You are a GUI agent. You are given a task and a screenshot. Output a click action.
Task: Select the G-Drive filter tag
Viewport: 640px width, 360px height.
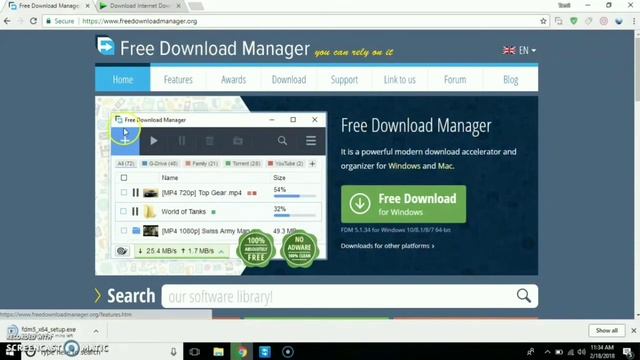pyautogui.click(x=160, y=164)
